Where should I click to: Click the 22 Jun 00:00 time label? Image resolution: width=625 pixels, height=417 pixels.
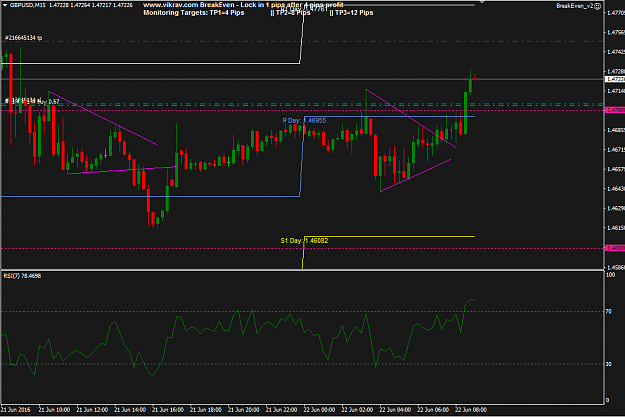pos(319,409)
